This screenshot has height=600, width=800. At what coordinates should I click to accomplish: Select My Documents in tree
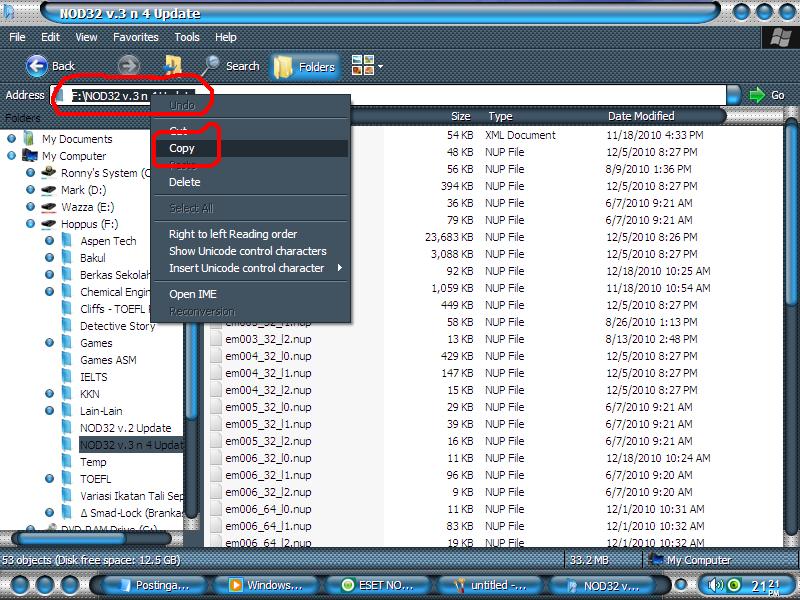[x=77, y=139]
